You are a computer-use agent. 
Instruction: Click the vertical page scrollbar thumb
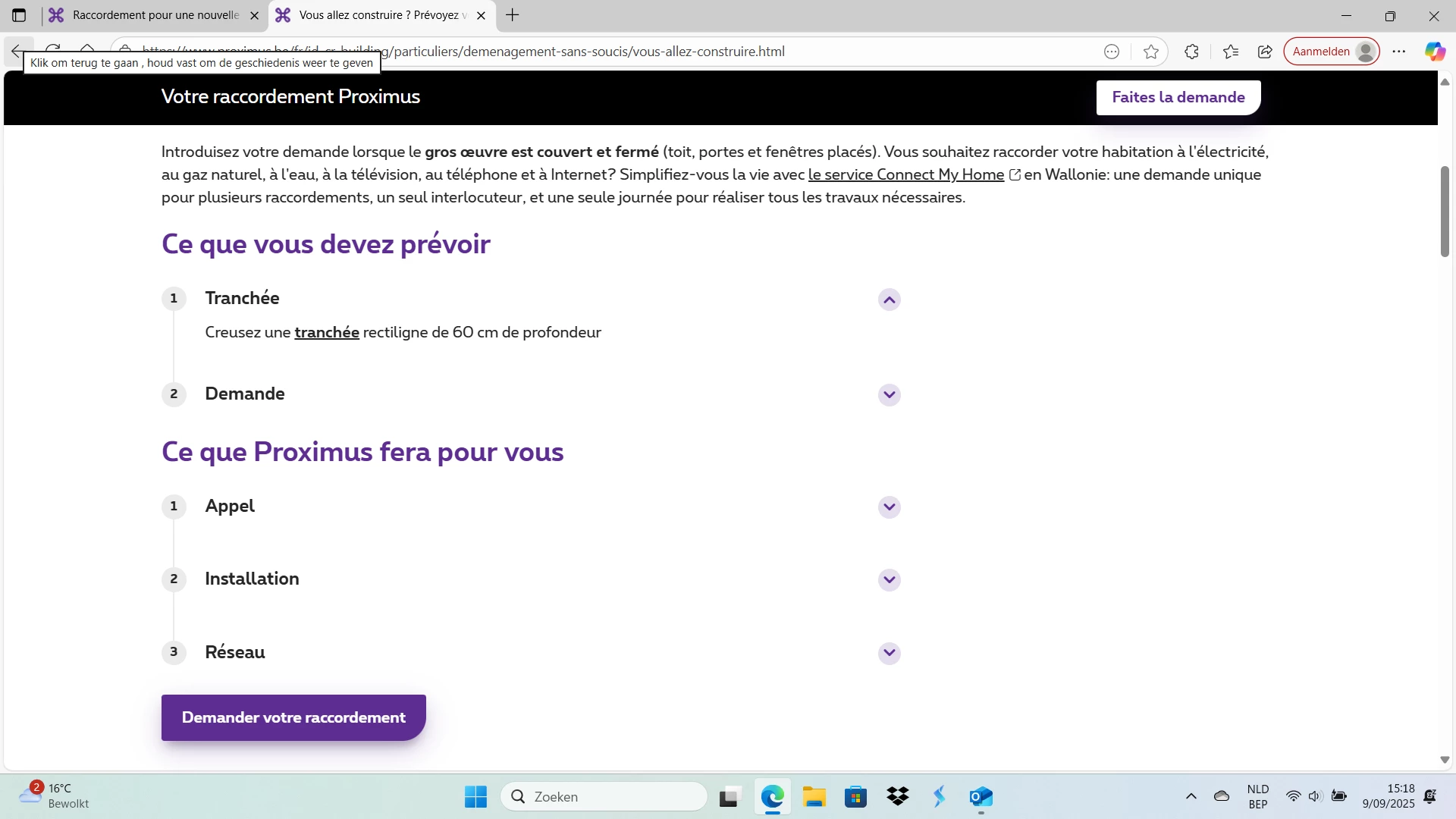tap(1444, 212)
